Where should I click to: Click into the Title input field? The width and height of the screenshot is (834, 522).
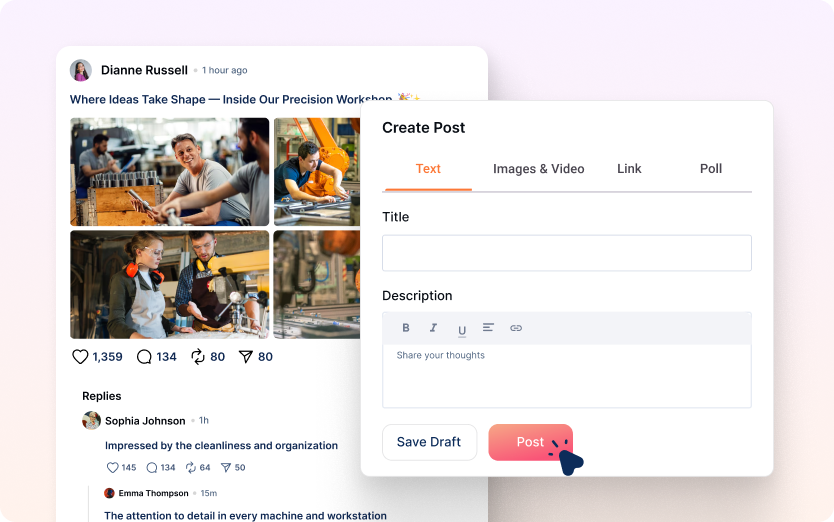click(566, 253)
